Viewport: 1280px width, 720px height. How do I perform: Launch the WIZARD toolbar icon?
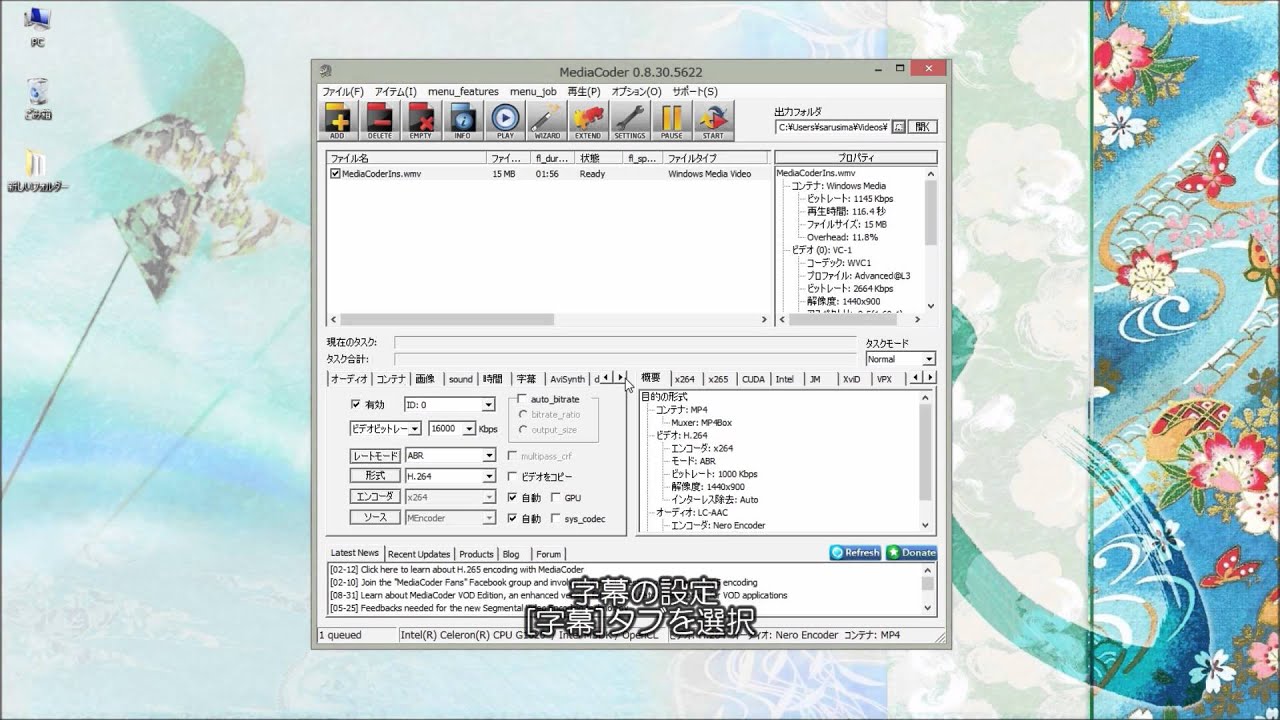pyautogui.click(x=546, y=121)
